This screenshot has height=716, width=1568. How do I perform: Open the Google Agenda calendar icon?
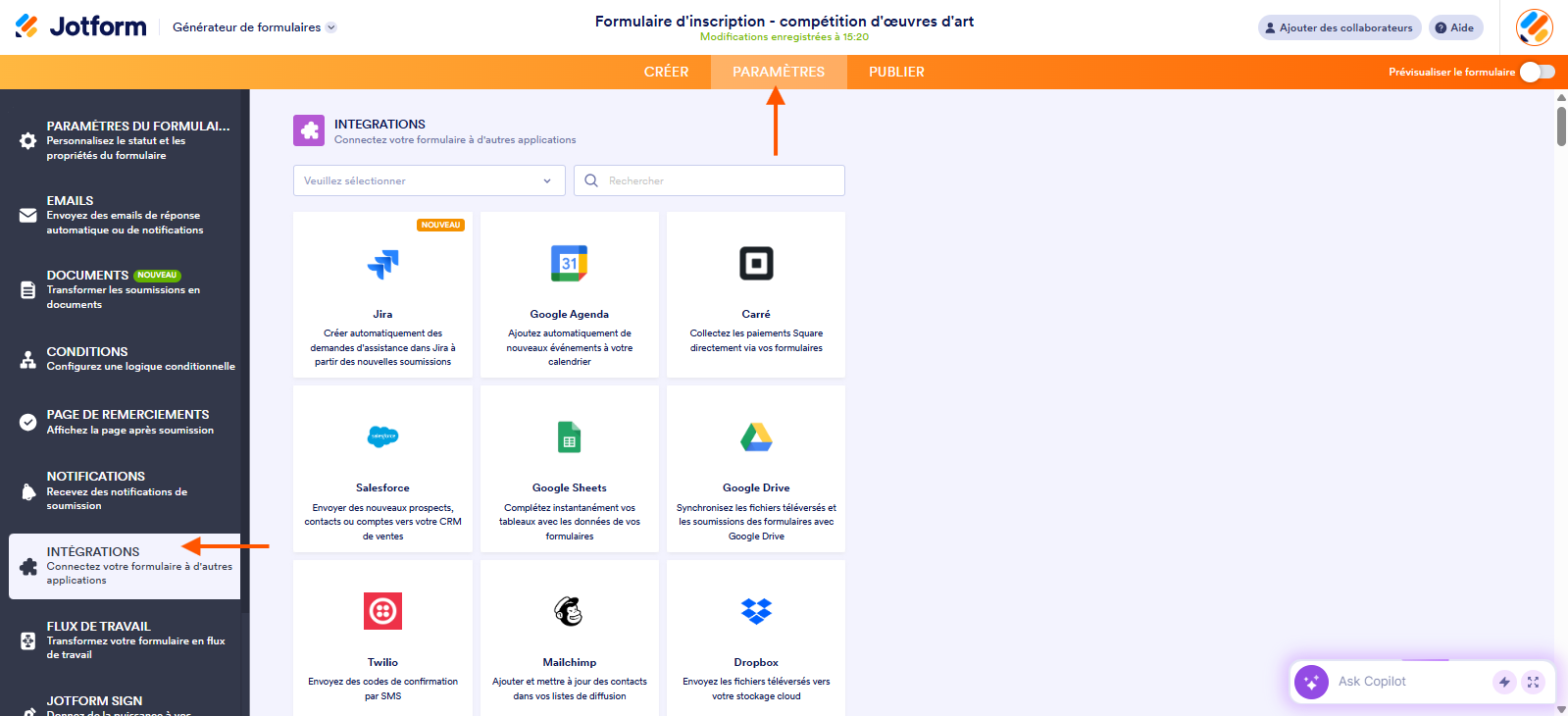point(570,264)
